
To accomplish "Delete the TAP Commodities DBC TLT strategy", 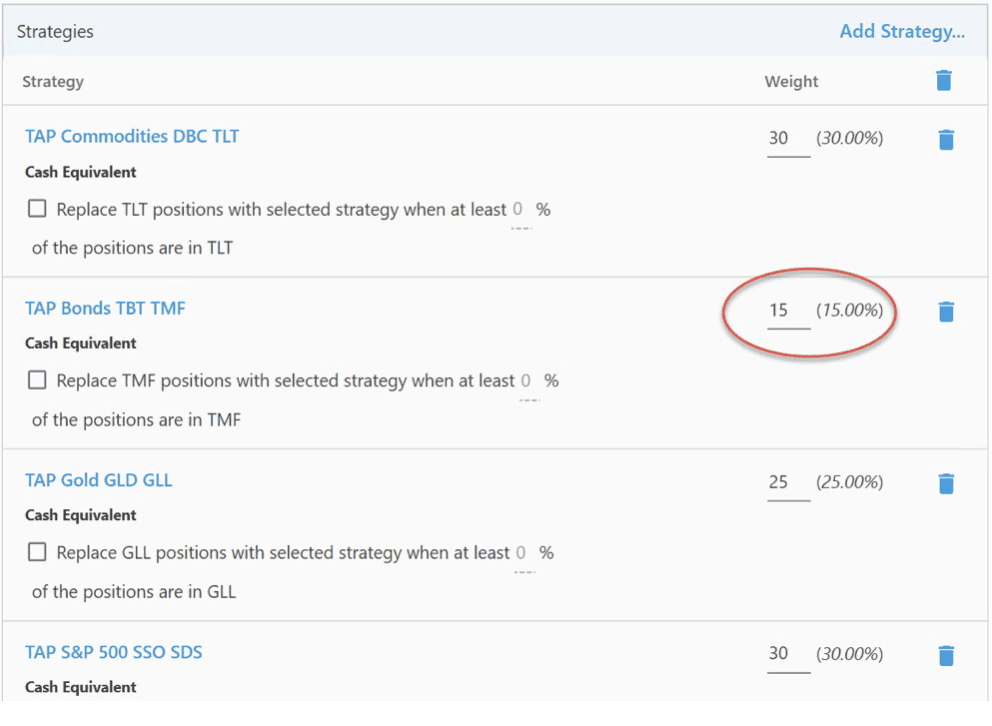I will pyautogui.click(x=946, y=140).
